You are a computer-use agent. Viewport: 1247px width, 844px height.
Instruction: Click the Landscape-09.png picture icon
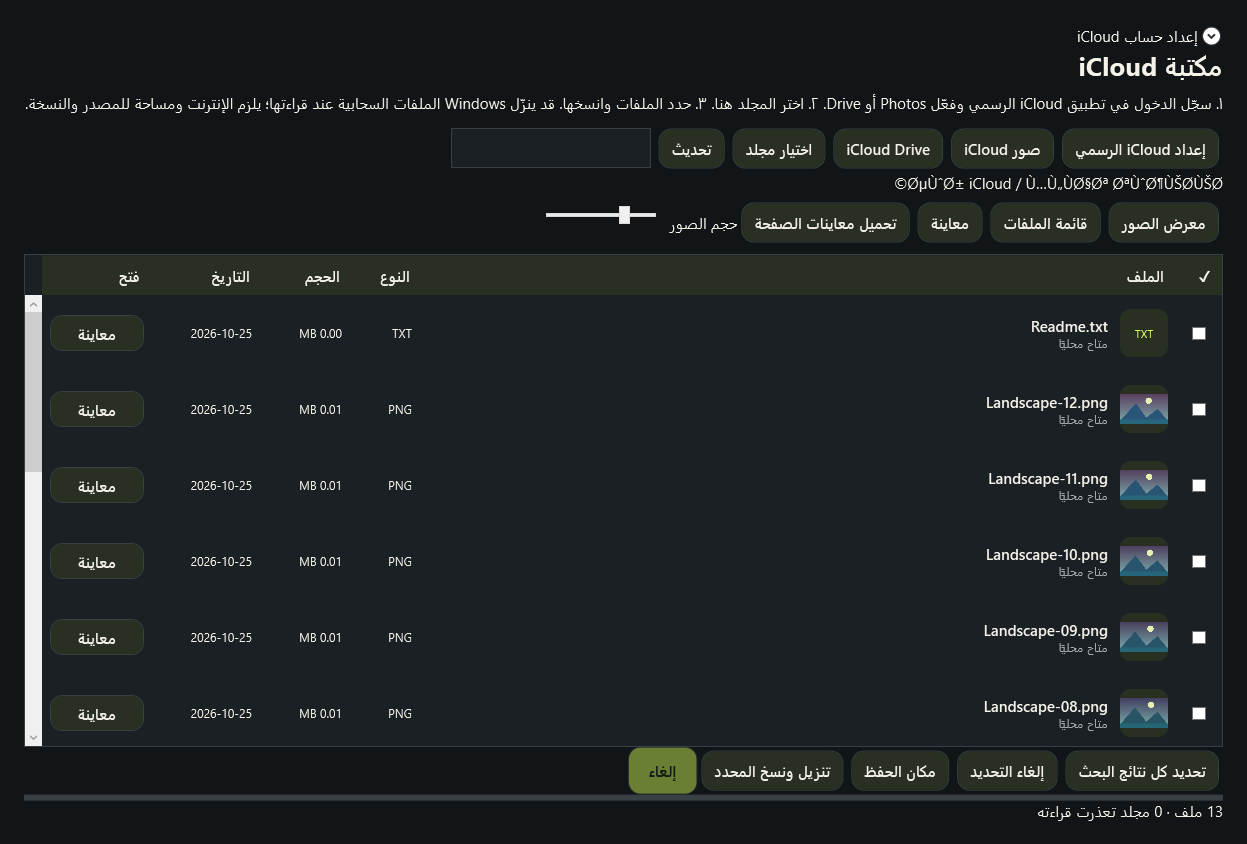coord(1144,638)
